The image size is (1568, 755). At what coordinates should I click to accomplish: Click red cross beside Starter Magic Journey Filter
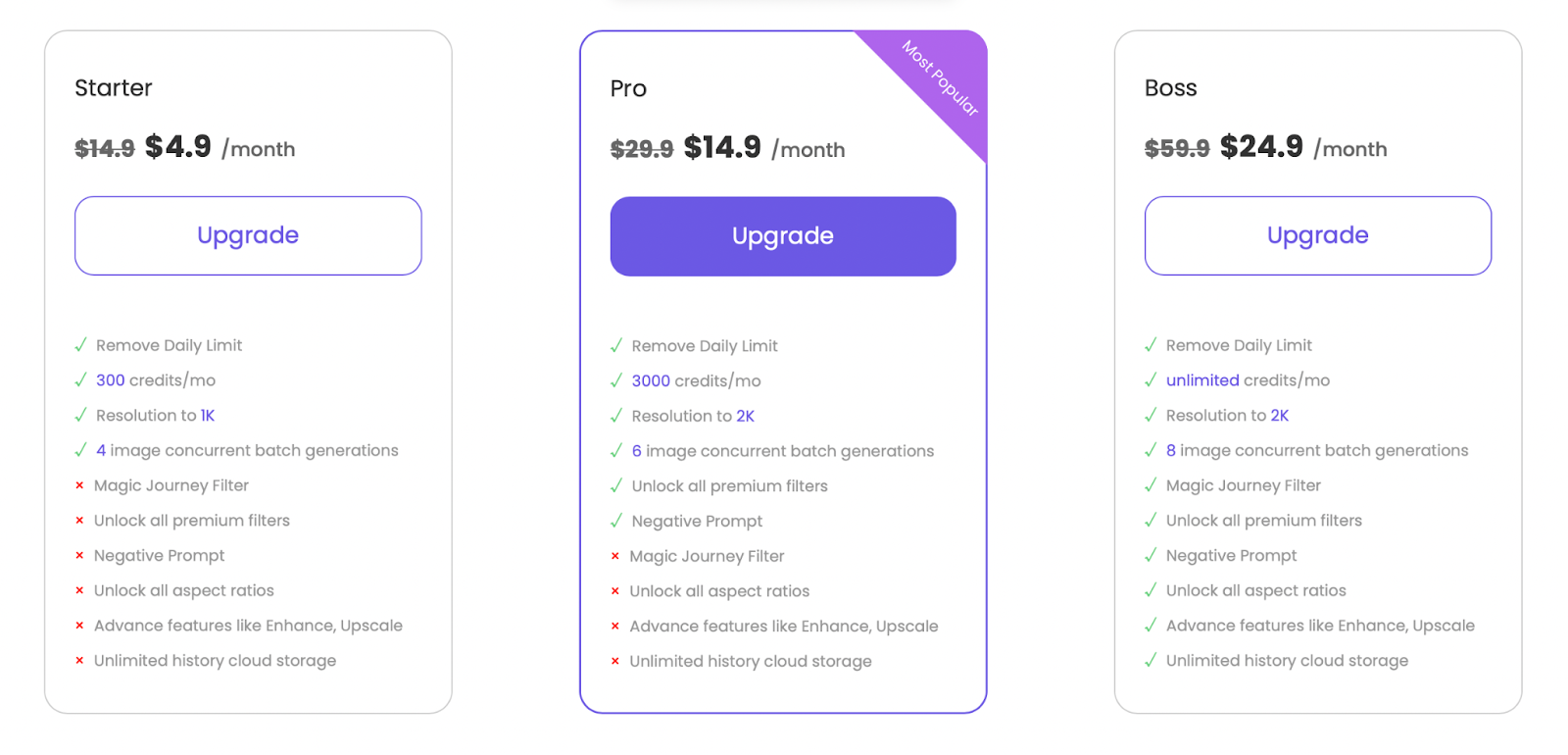pos(79,485)
